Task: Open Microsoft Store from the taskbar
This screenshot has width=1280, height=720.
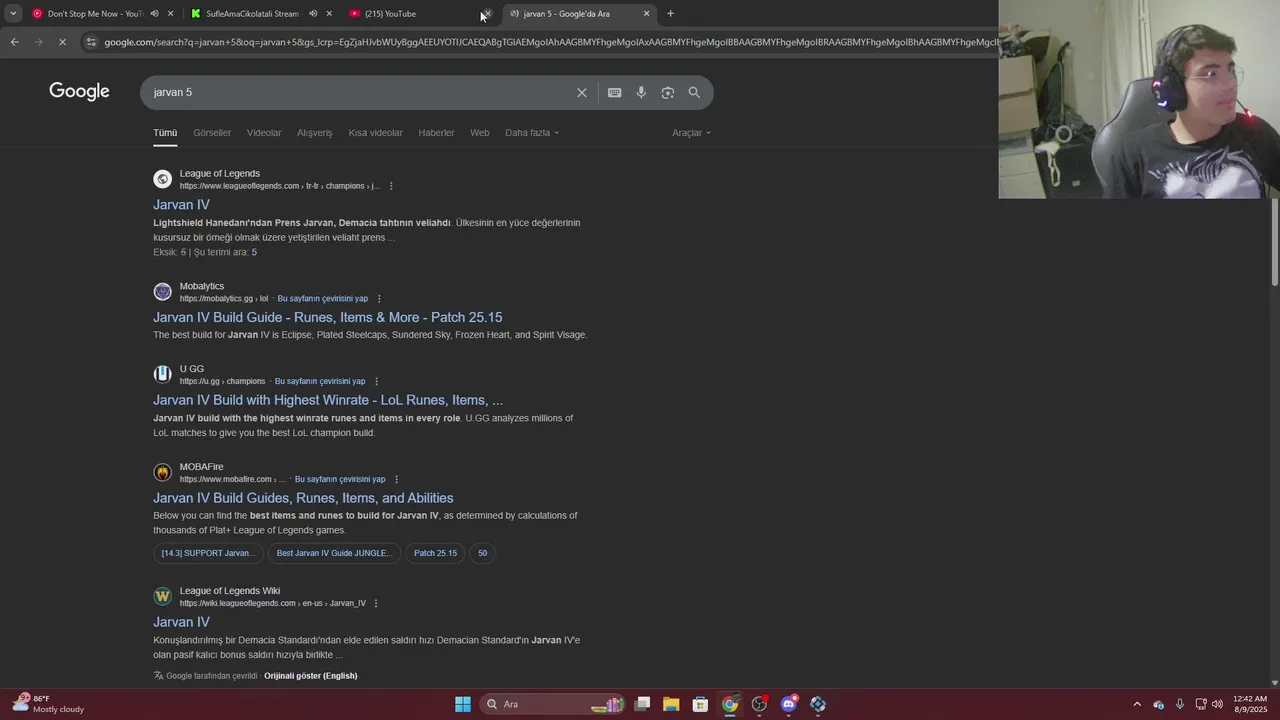Action: click(x=700, y=704)
